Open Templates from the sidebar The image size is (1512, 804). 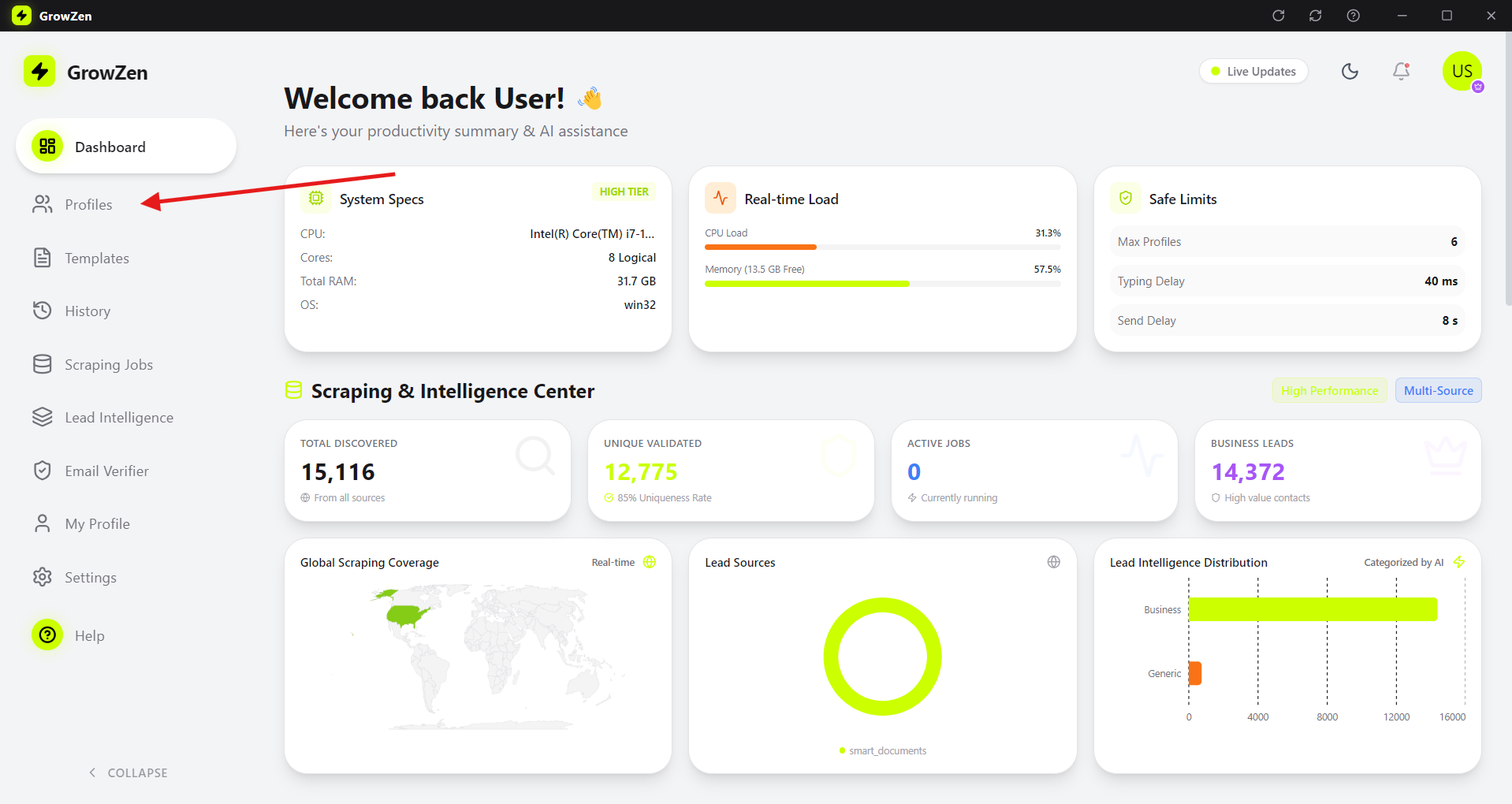point(96,259)
